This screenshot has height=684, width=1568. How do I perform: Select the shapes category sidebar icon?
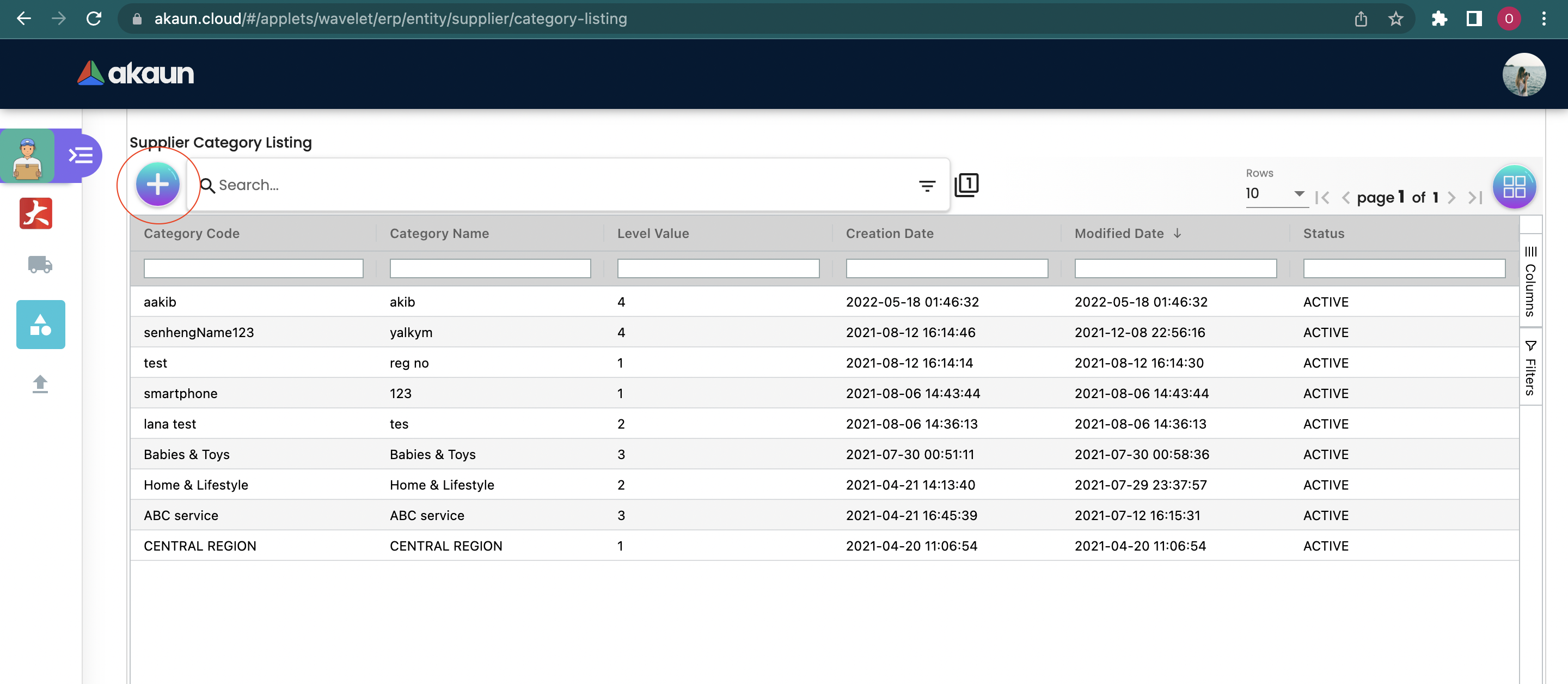(x=41, y=325)
